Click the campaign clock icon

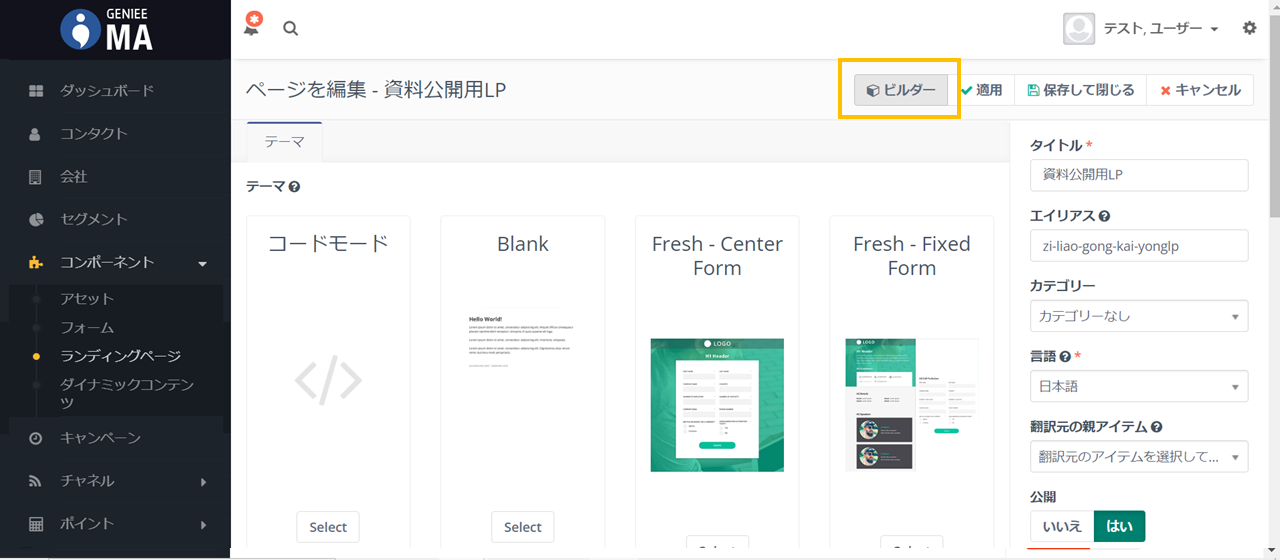coord(36,438)
